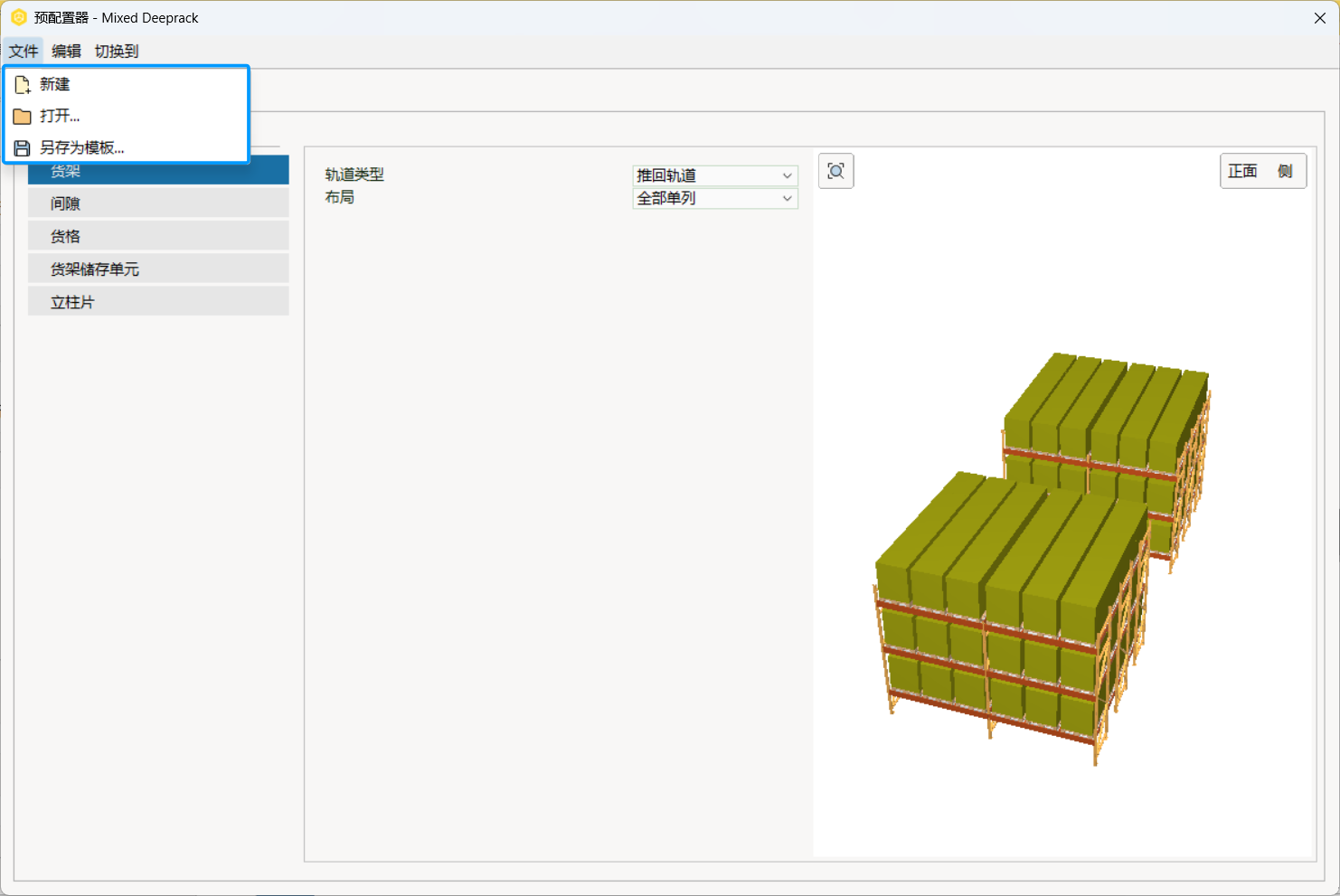The height and width of the screenshot is (896, 1340).
Task: Click the 新建 new-file icon
Action: [23, 85]
